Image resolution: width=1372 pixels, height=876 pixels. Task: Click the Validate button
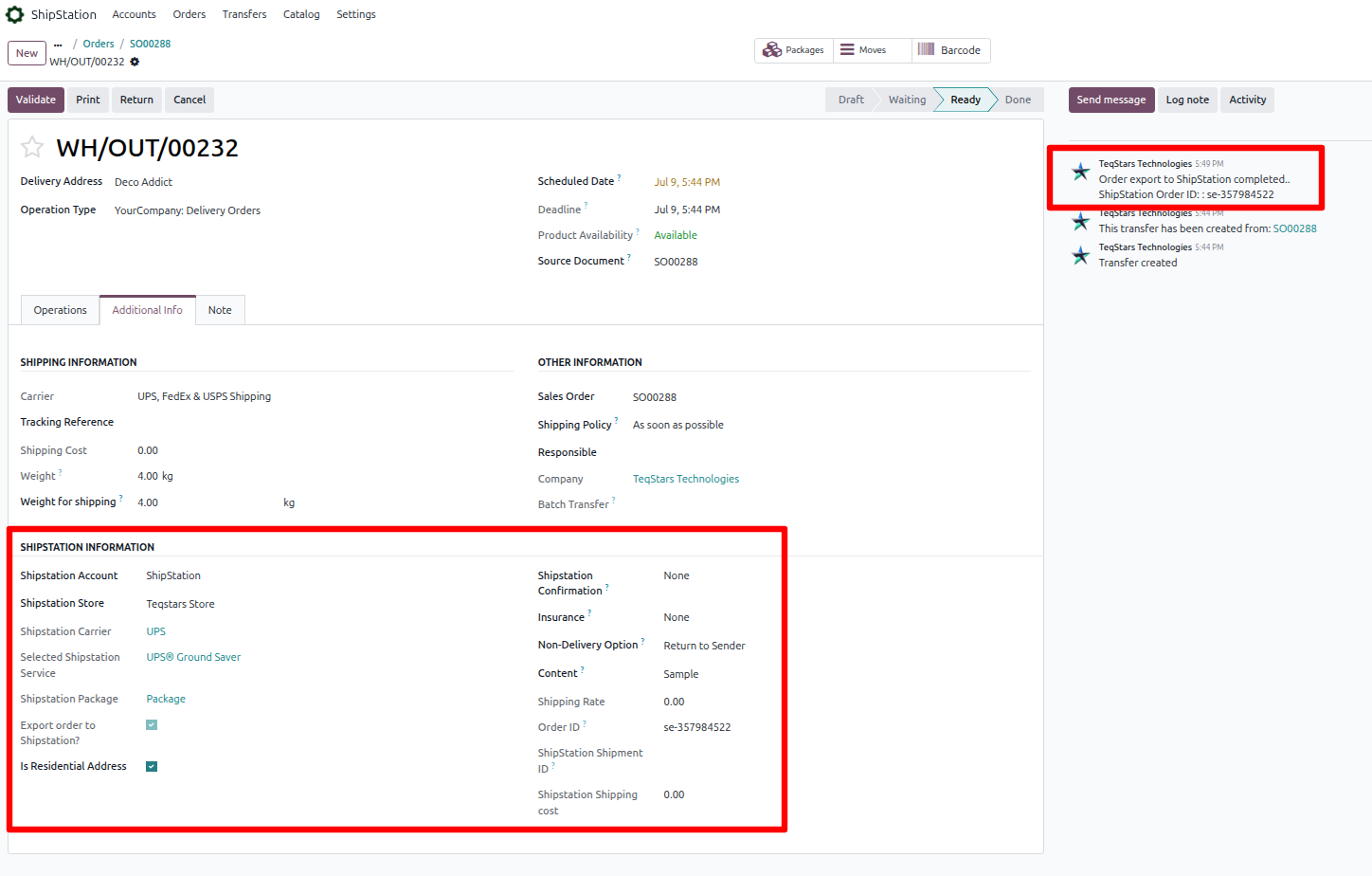(36, 100)
